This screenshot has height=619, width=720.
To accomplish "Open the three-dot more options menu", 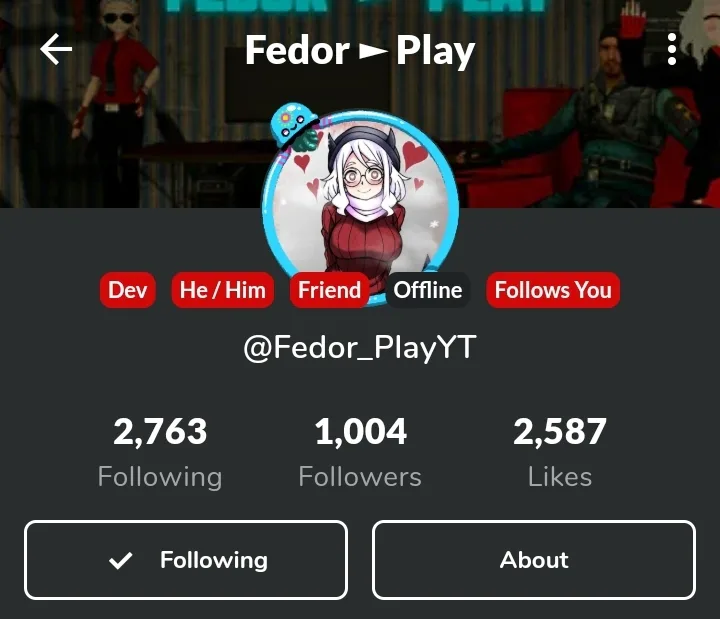I will pos(672,49).
